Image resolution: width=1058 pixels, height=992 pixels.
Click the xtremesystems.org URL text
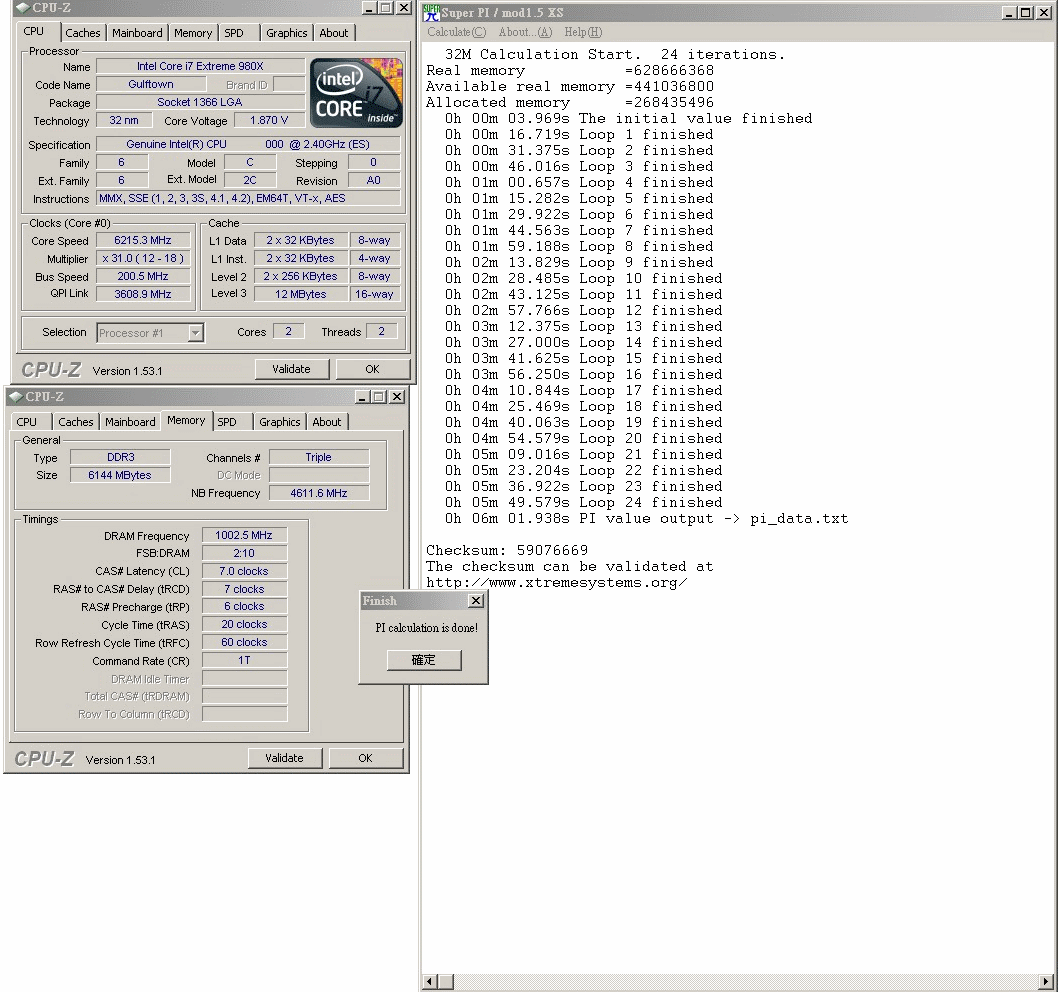point(557,582)
